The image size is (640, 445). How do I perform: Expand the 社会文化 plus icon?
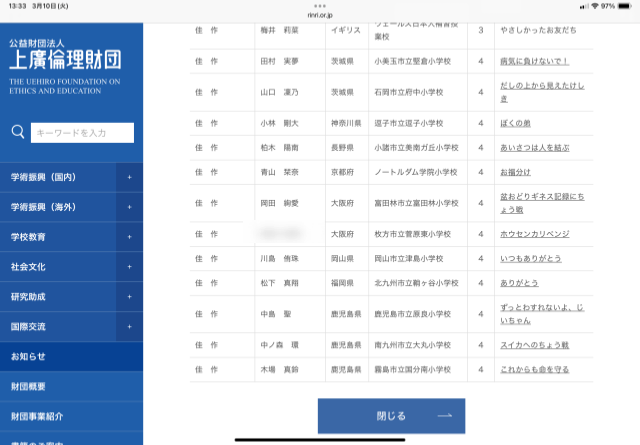coord(129,267)
